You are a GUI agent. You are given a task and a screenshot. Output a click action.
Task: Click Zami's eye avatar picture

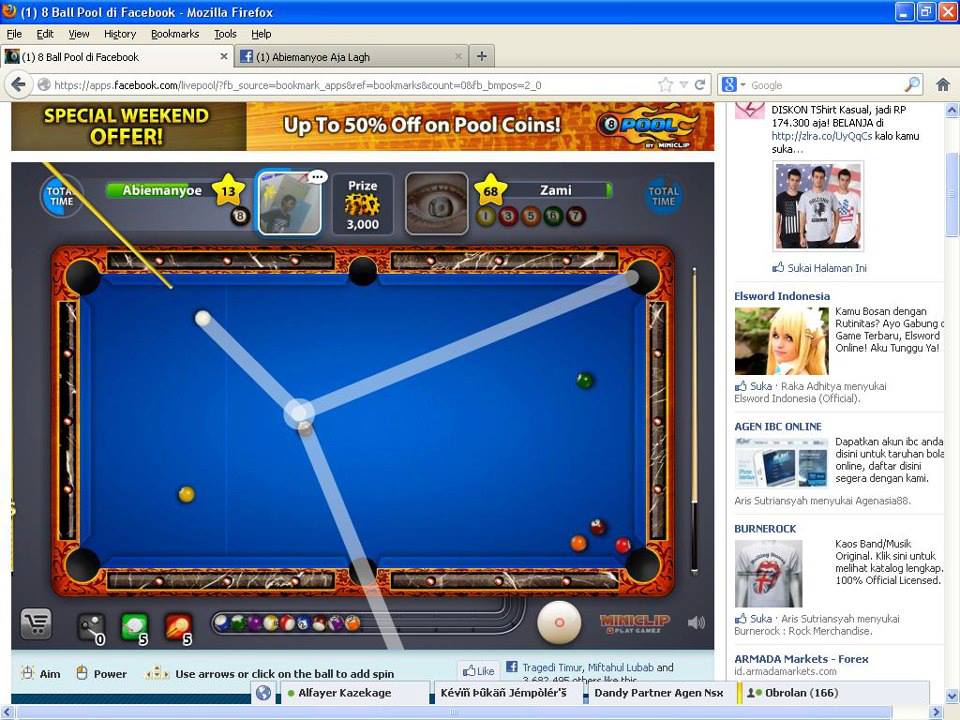click(437, 204)
